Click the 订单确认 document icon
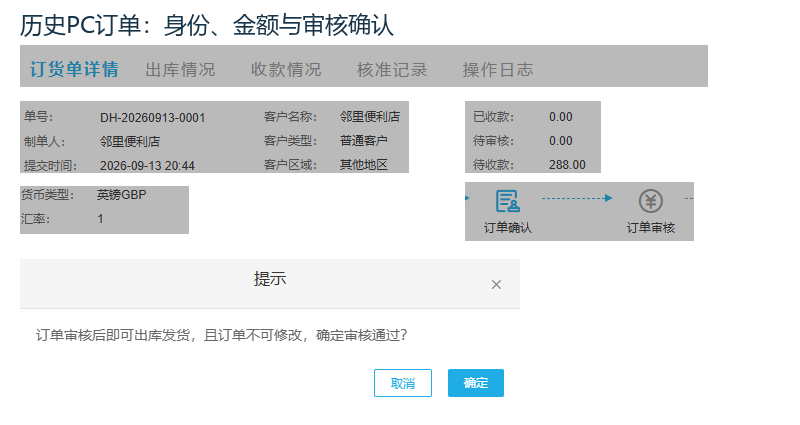Viewport: 800px width, 425px height. (x=508, y=201)
